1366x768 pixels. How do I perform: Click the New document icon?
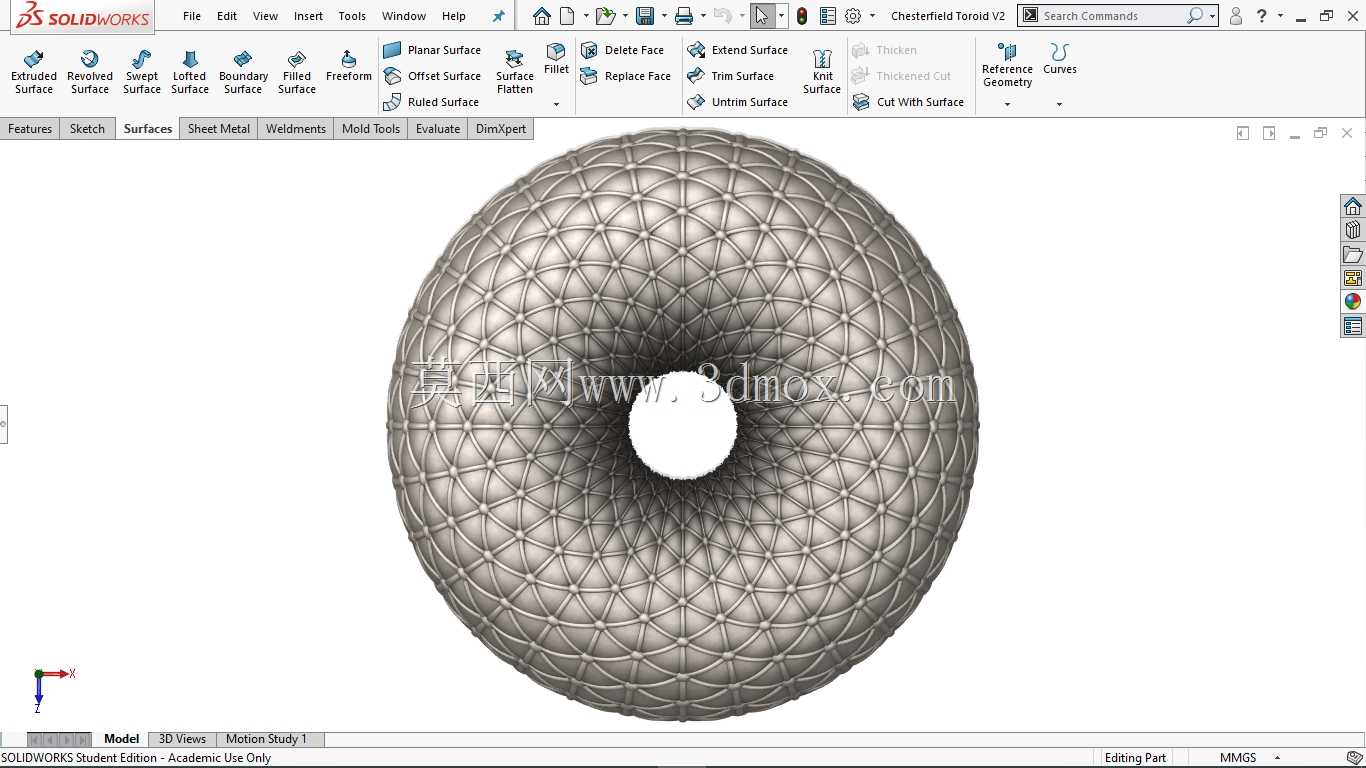[x=567, y=16]
